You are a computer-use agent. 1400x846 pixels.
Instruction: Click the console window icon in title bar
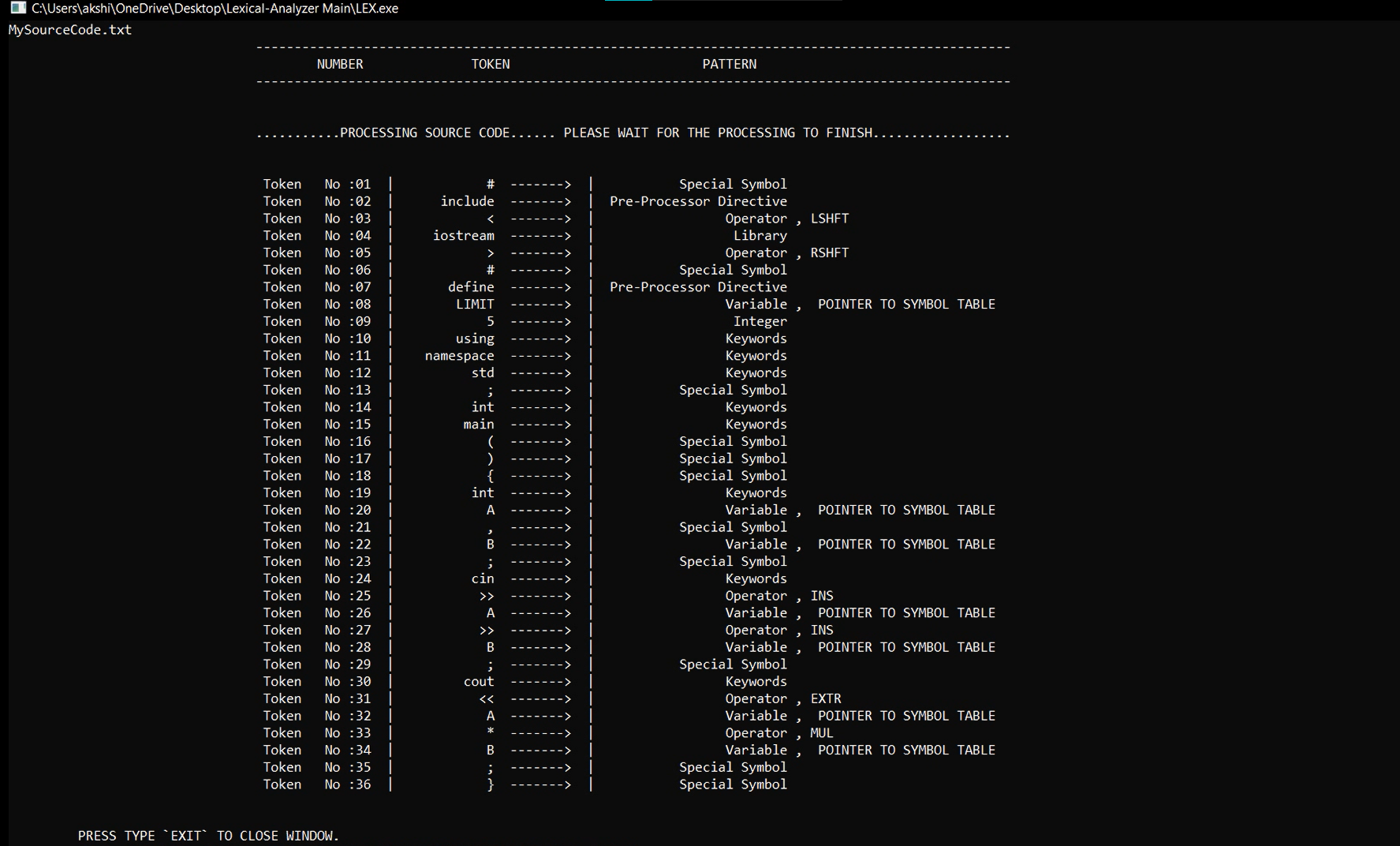(x=17, y=8)
